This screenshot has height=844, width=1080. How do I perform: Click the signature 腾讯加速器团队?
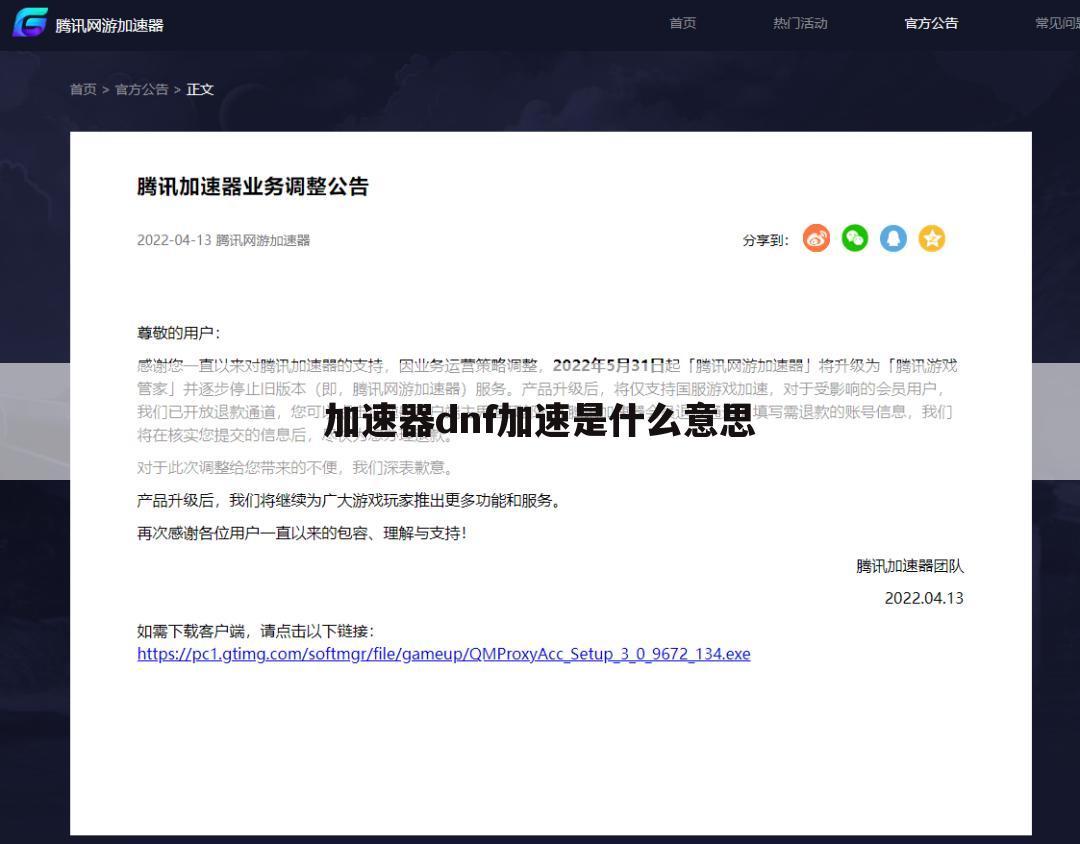click(x=910, y=566)
